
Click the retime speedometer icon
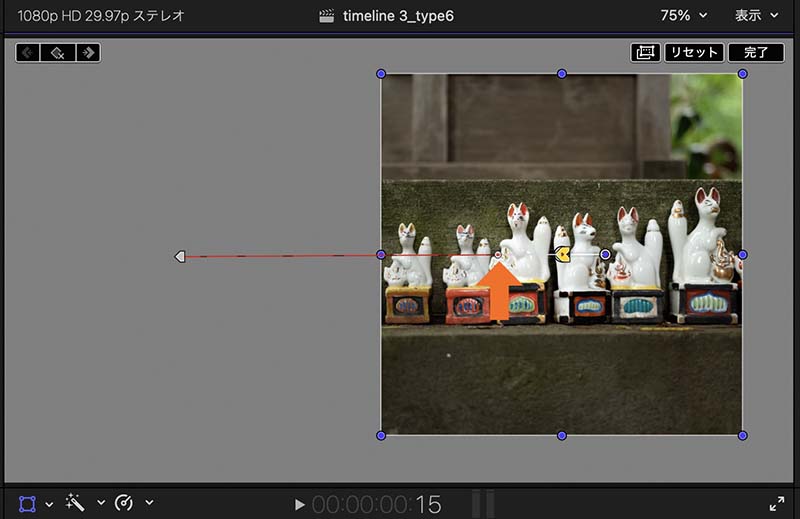tap(124, 503)
